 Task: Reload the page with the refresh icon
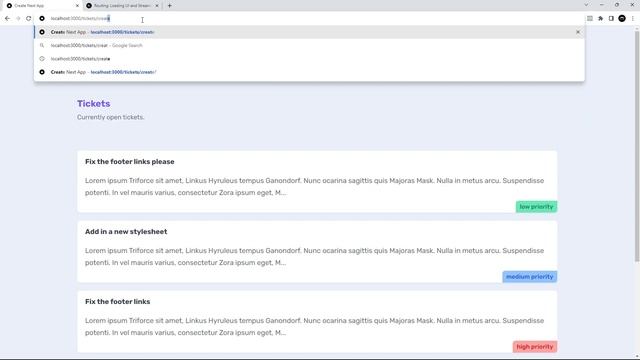coord(29,18)
